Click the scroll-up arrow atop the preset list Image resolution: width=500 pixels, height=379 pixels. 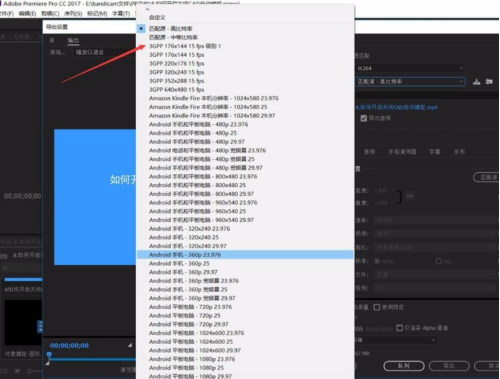(x=148, y=9)
